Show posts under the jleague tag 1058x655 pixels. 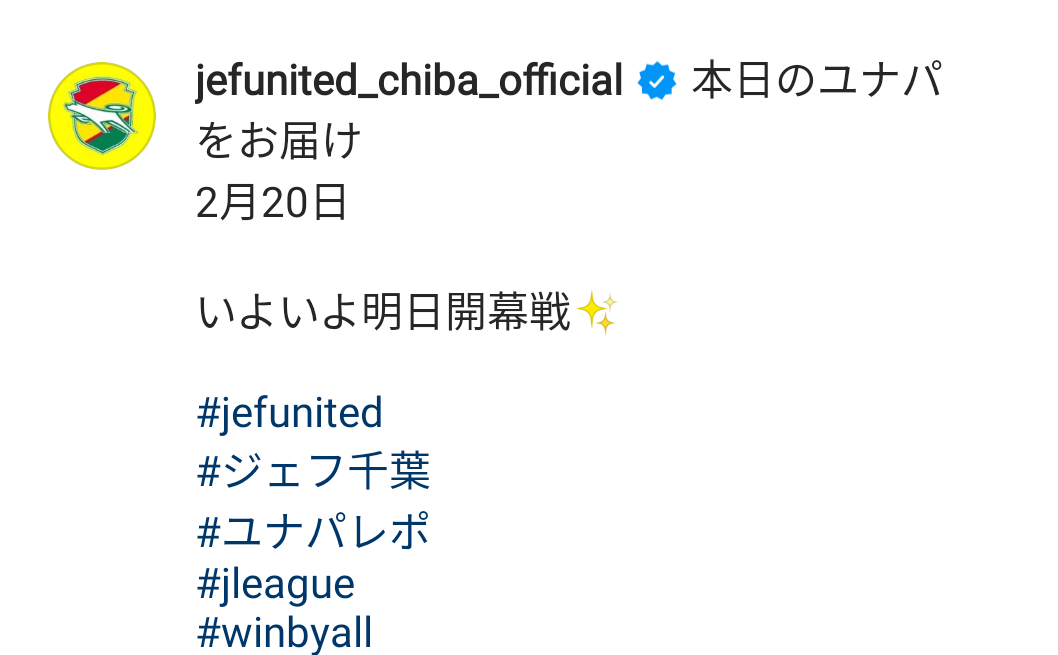pyautogui.click(x=276, y=584)
